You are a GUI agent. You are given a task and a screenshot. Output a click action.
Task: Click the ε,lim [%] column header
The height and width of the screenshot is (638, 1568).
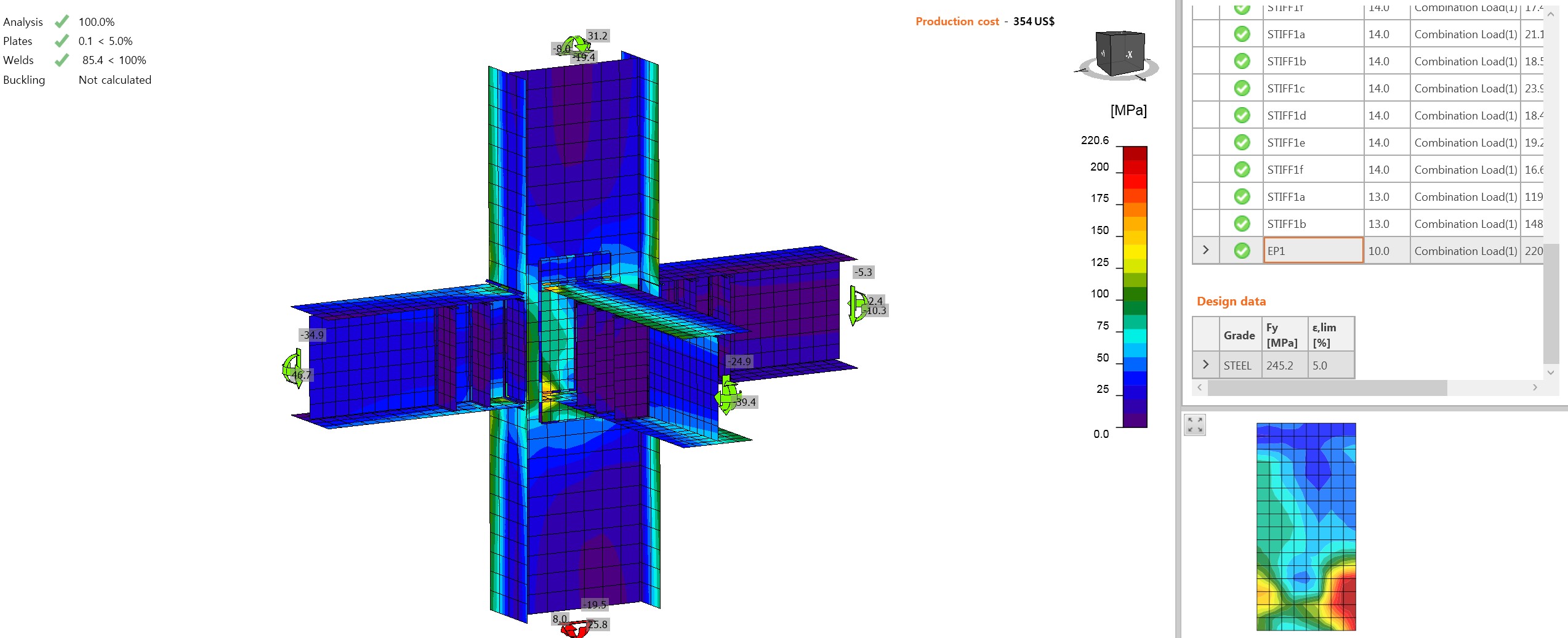click(x=1330, y=335)
